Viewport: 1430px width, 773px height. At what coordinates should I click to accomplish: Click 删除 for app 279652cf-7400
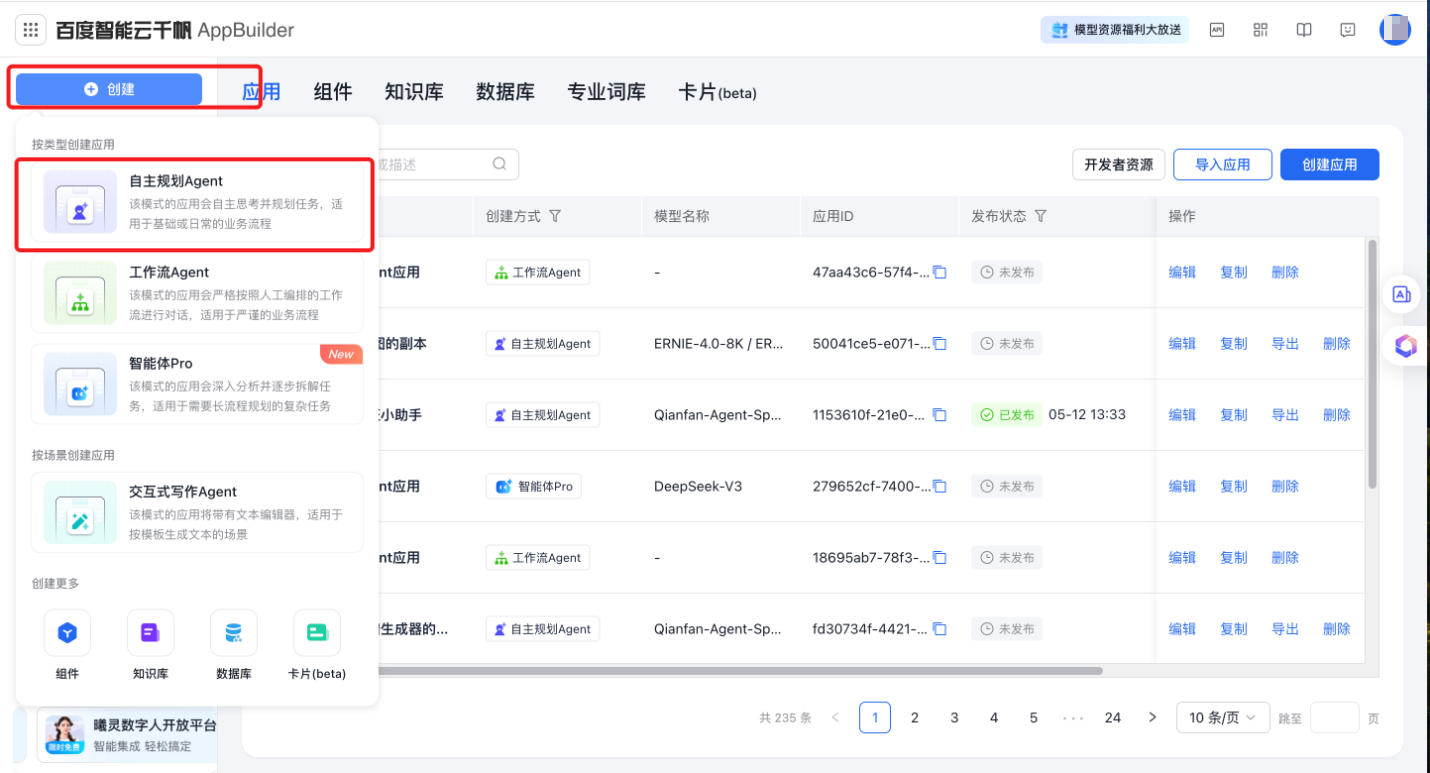pyautogui.click(x=1285, y=486)
